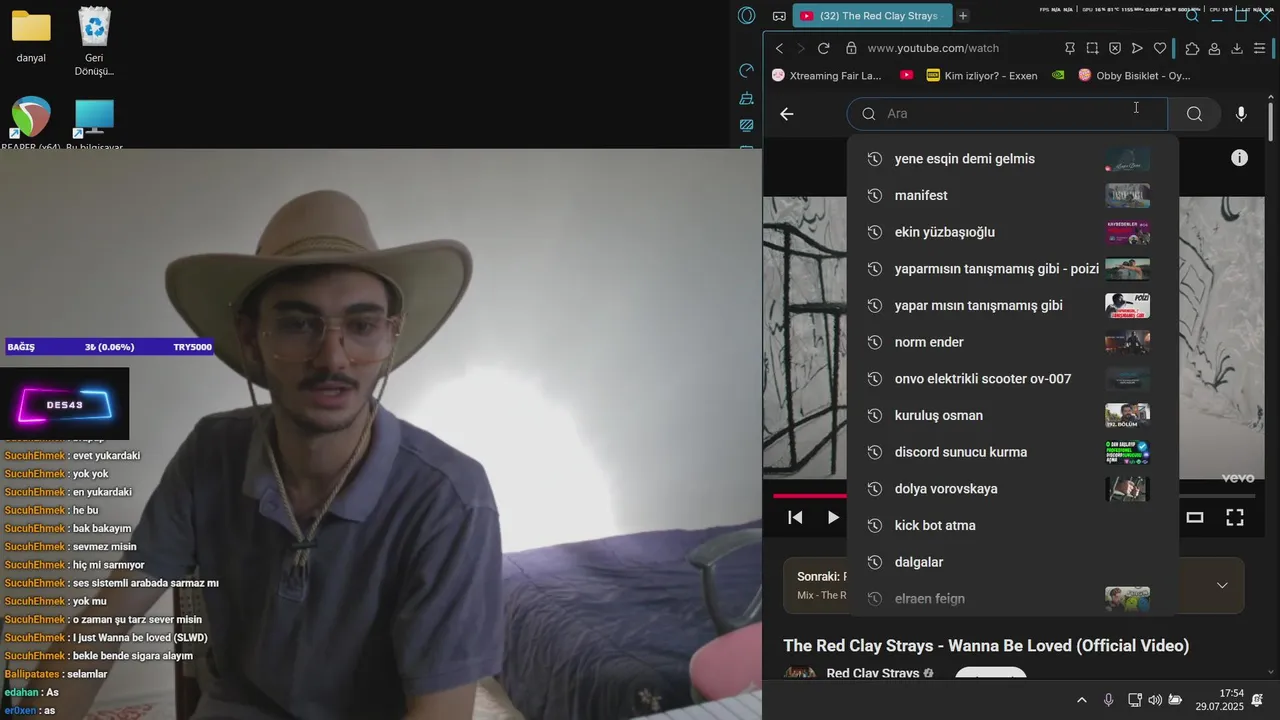Click the Ara search input field
1280x720 pixels.
click(1007, 114)
